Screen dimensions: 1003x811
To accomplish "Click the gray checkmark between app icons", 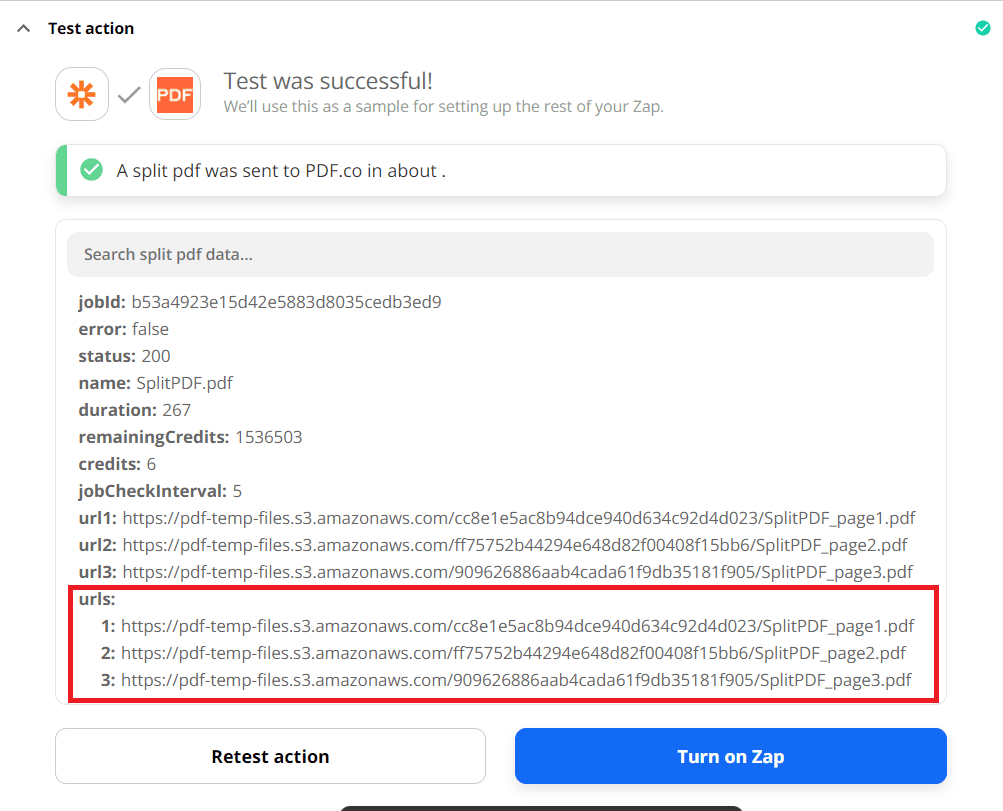I will pyautogui.click(x=129, y=95).
